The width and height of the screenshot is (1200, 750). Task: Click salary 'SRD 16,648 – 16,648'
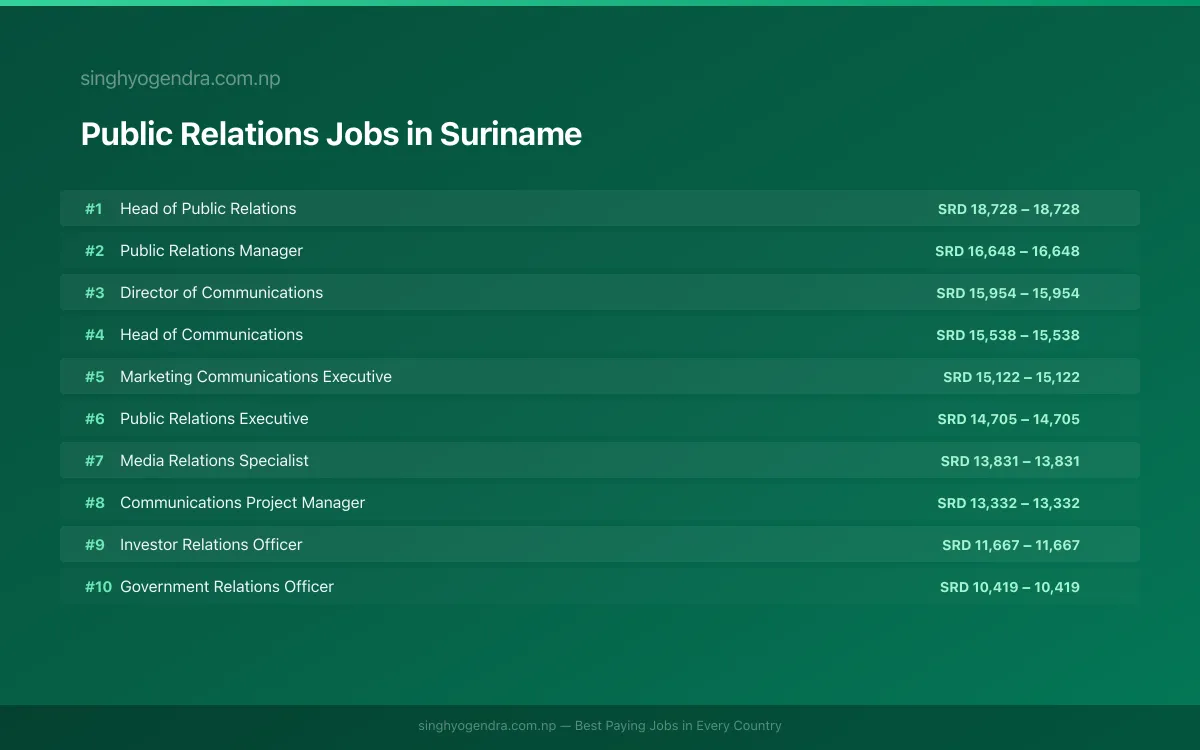click(x=1008, y=251)
